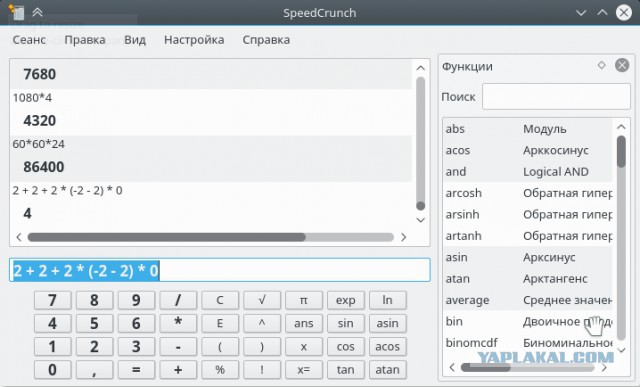Click the sin key
The image size is (640, 387).
pos(346,323)
